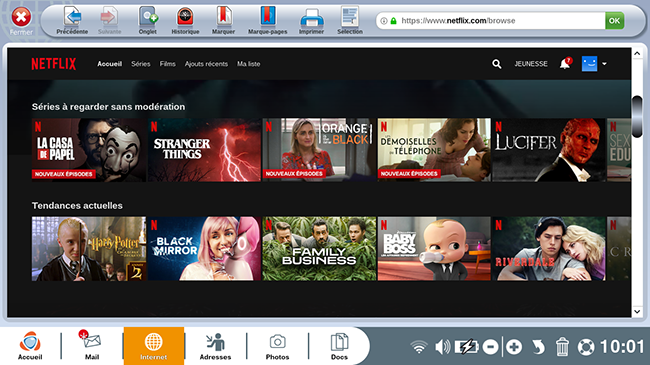Screen dimensions: 650x365
Task: Click the page scroll down arrow
Action: coord(637,311)
